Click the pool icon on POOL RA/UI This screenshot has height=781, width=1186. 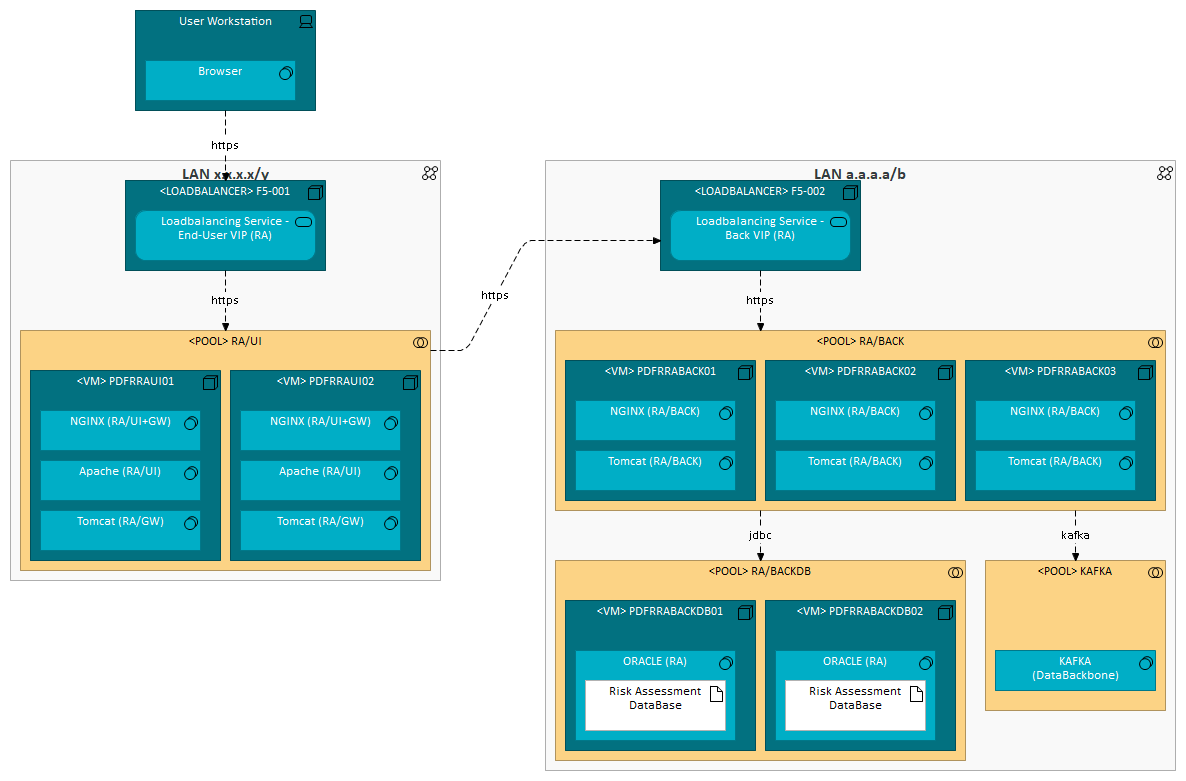pyautogui.click(x=421, y=342)
